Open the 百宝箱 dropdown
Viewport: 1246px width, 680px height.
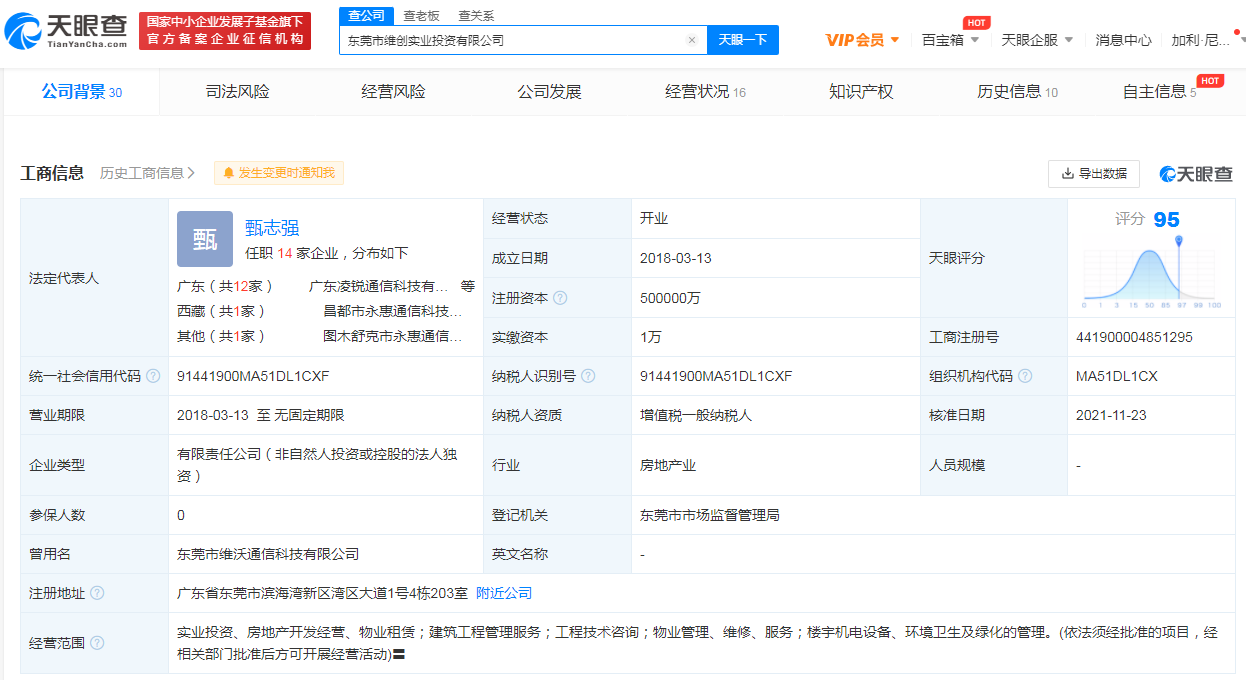tap(950, 40)
